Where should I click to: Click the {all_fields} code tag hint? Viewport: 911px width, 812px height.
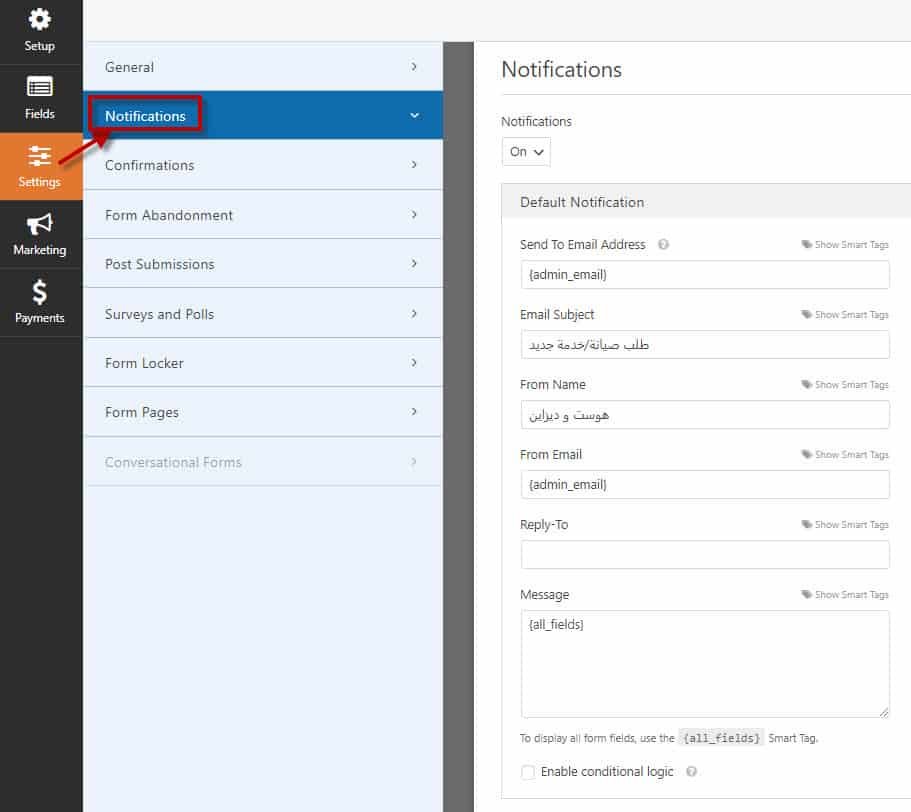point(721,738)
